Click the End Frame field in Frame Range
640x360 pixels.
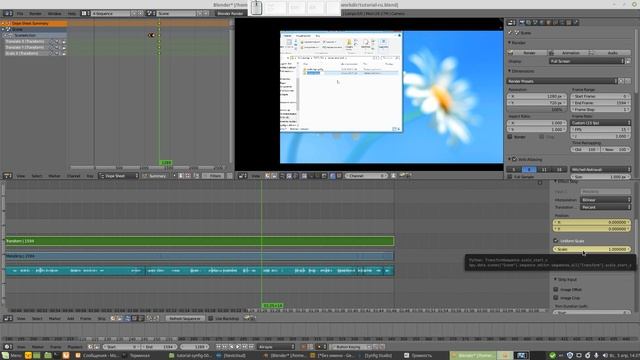pyautogui.click(x=600, y=103)
